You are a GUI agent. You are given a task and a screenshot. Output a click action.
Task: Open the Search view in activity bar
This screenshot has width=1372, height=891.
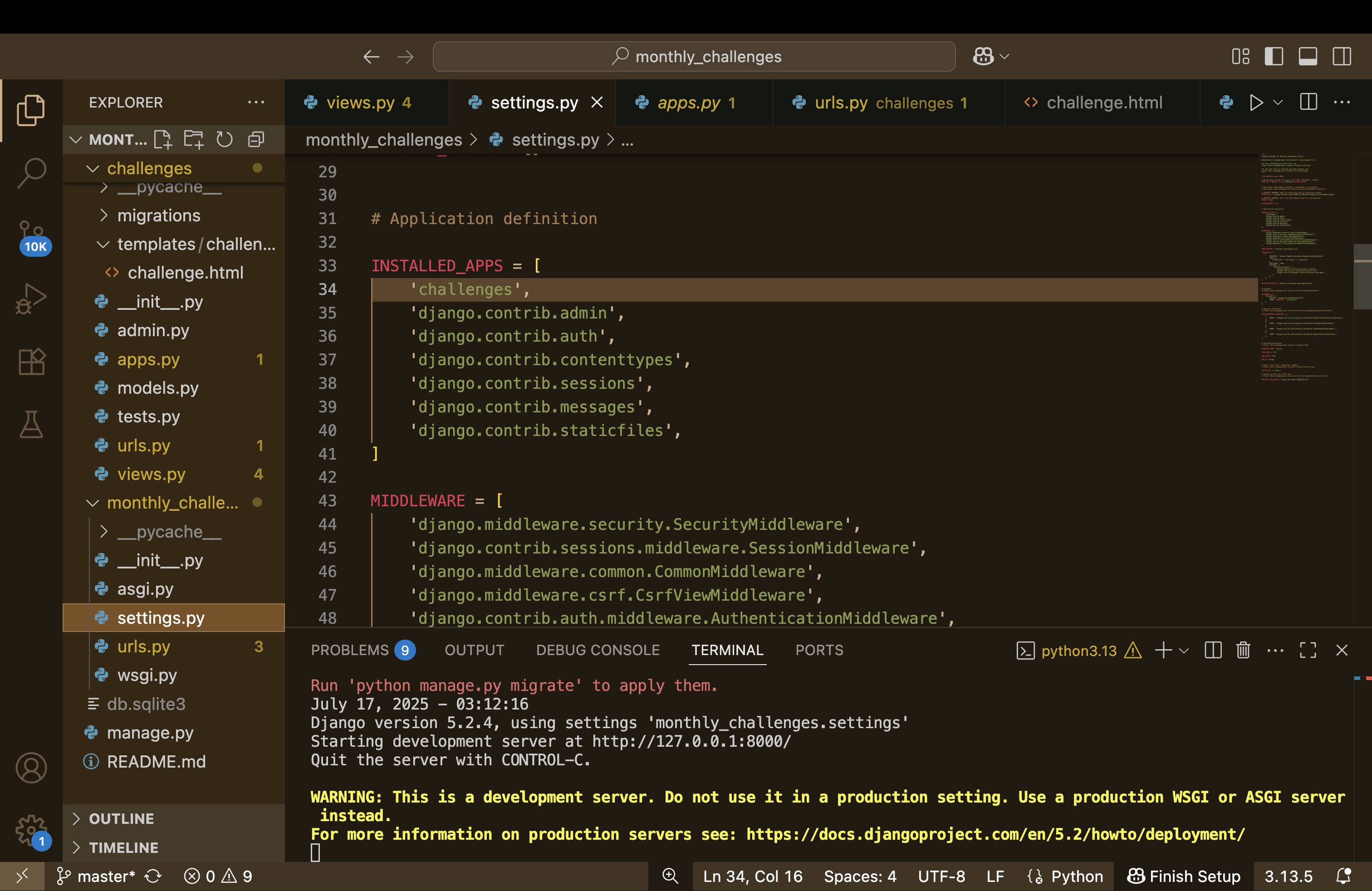(31, 172)
